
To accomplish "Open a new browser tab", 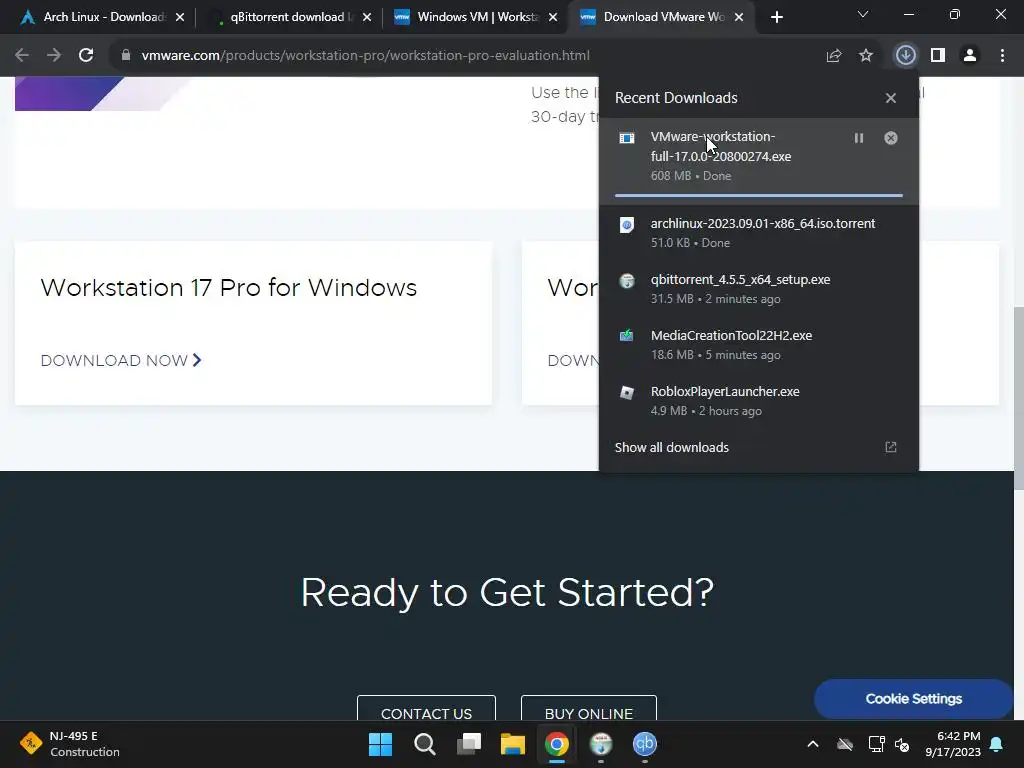I will [x=776, y=17].
